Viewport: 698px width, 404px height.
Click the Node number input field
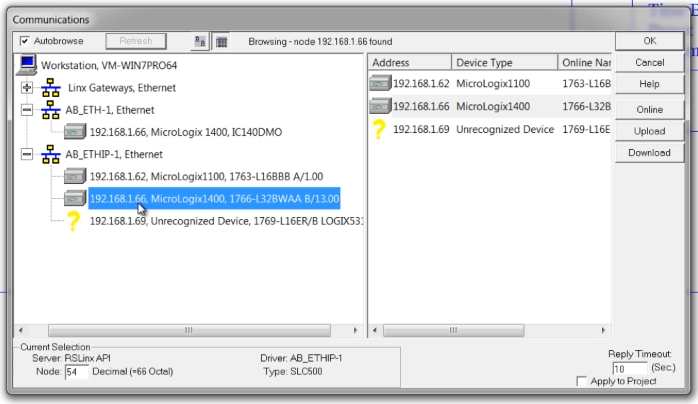pos(76,372)
